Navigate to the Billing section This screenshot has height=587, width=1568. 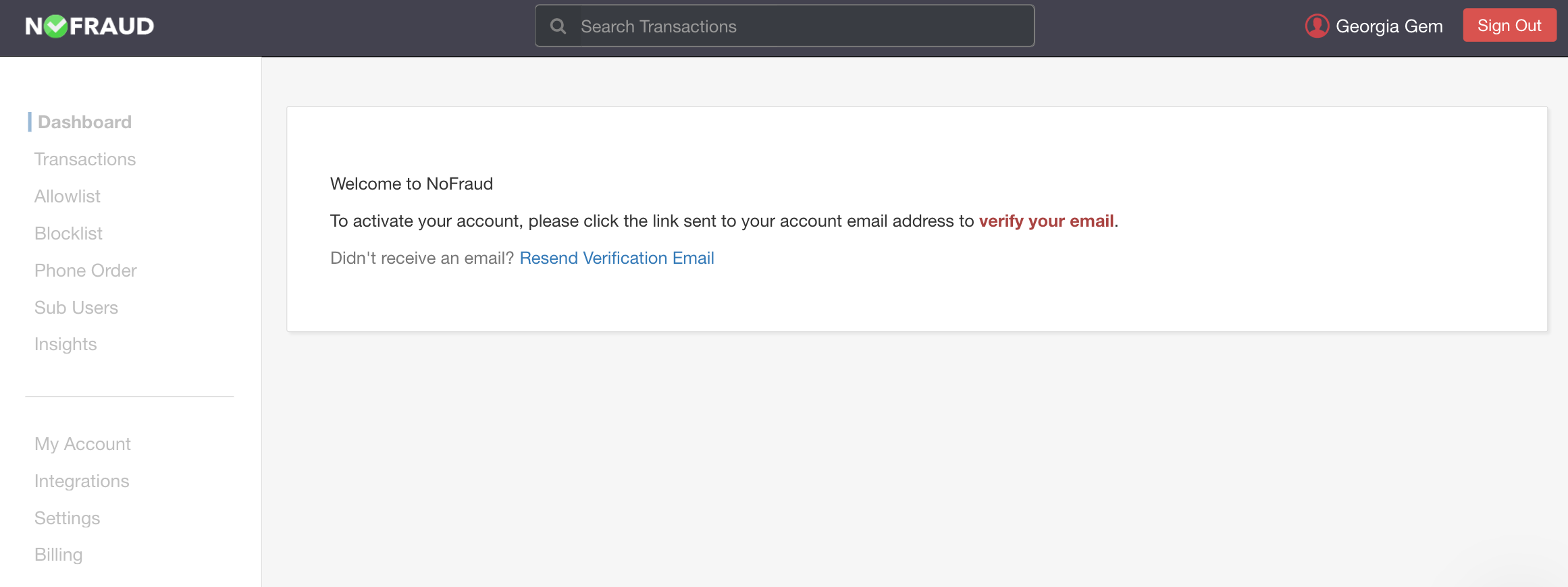(58, 554)
